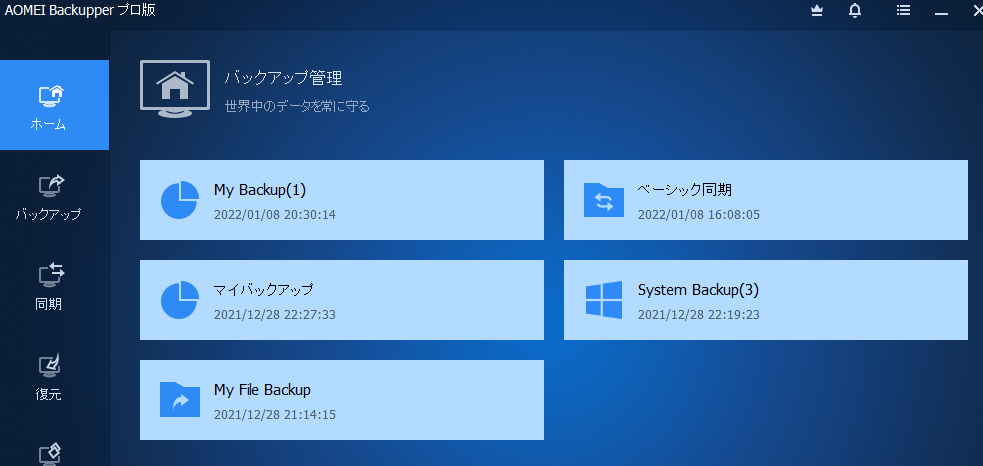Open the menu list icon in title bar
Image resolution: width=983 pixels, height=466 pixels.
click(903, 11)
